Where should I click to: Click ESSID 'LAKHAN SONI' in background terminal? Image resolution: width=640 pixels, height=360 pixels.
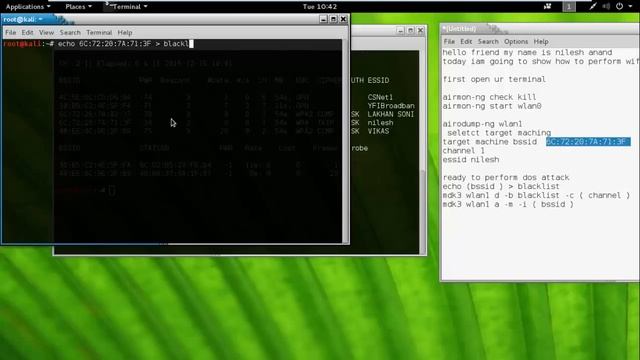click(391, 114)
